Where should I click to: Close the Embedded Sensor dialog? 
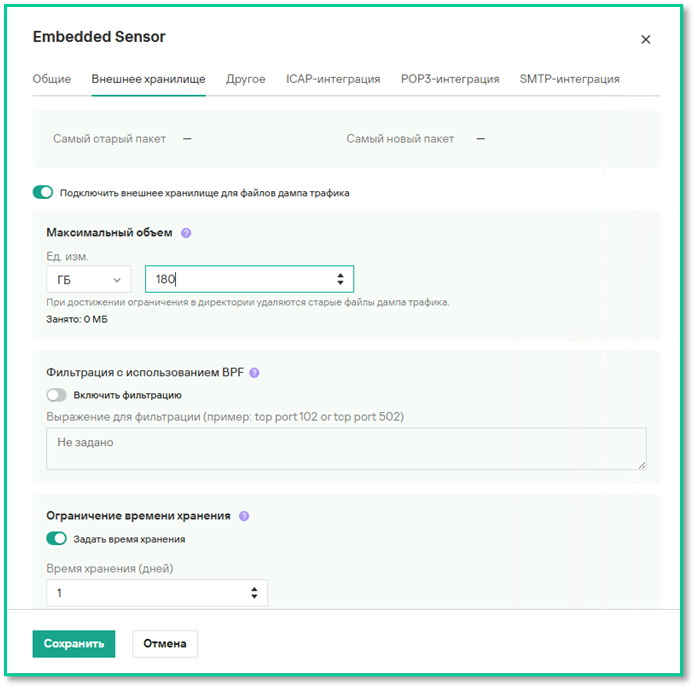tap(645, 40)
